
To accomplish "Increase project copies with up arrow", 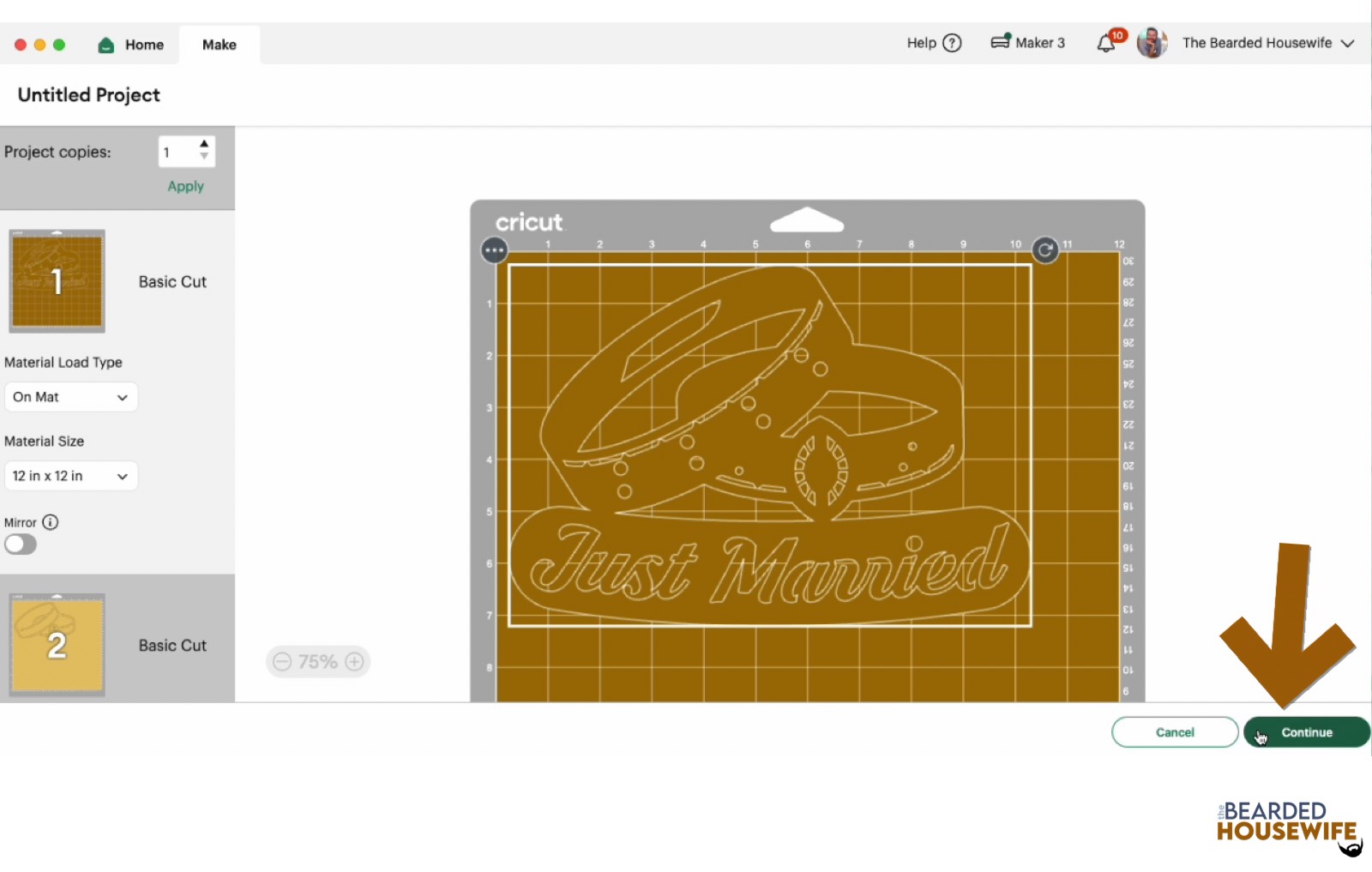I will [x=204, y=144].
